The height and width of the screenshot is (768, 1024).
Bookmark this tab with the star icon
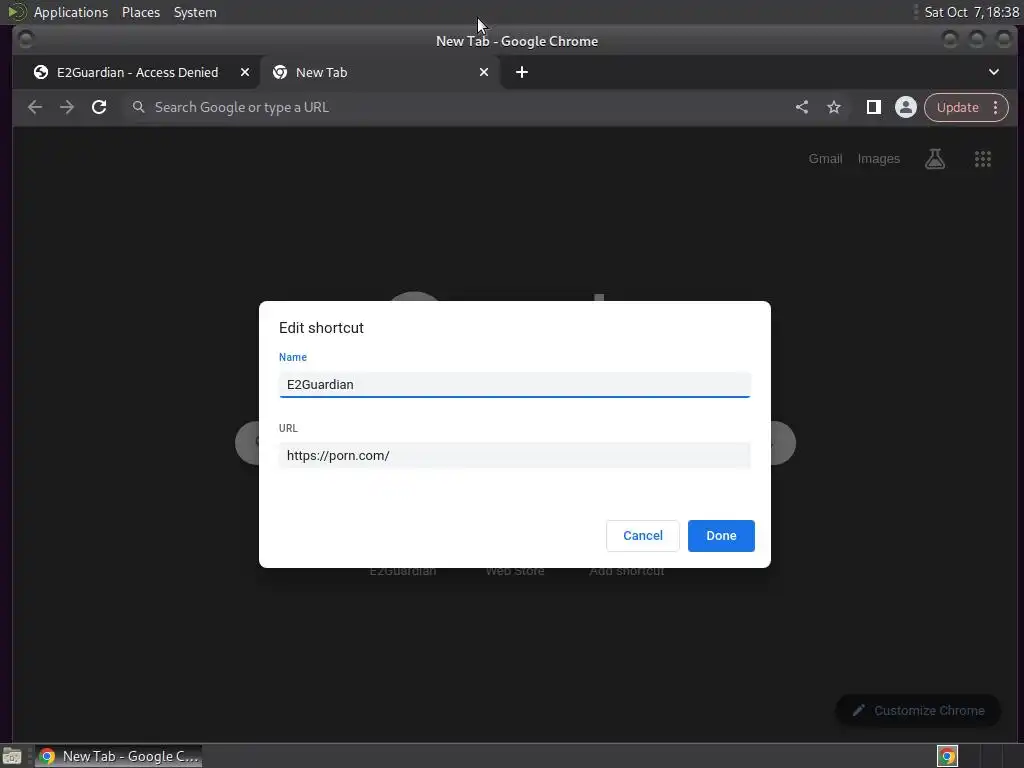click(x=834, y=107)
